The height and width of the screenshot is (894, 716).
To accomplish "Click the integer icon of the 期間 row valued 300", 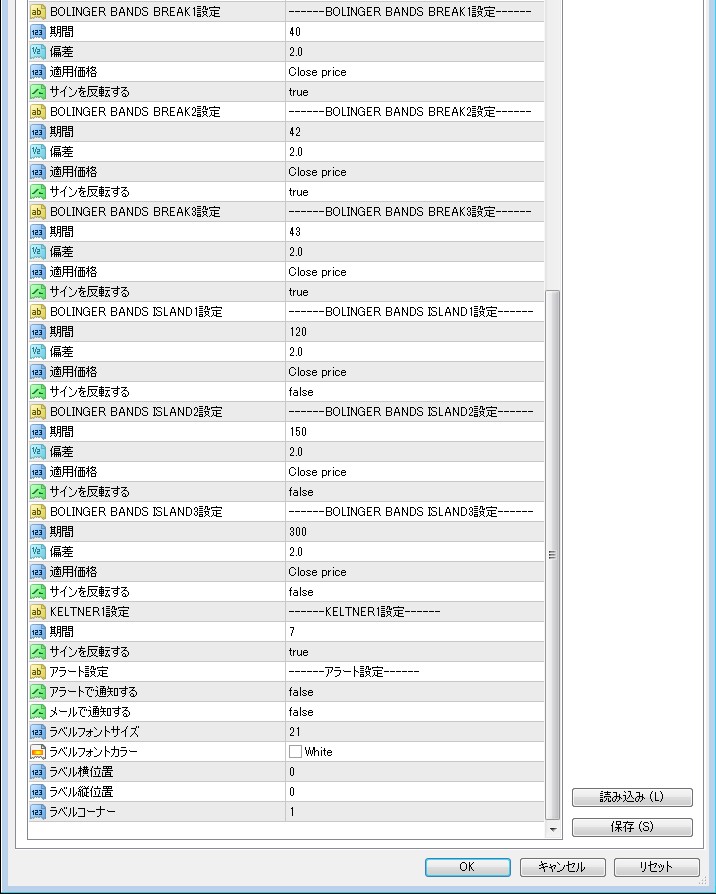I will [38, 532].
